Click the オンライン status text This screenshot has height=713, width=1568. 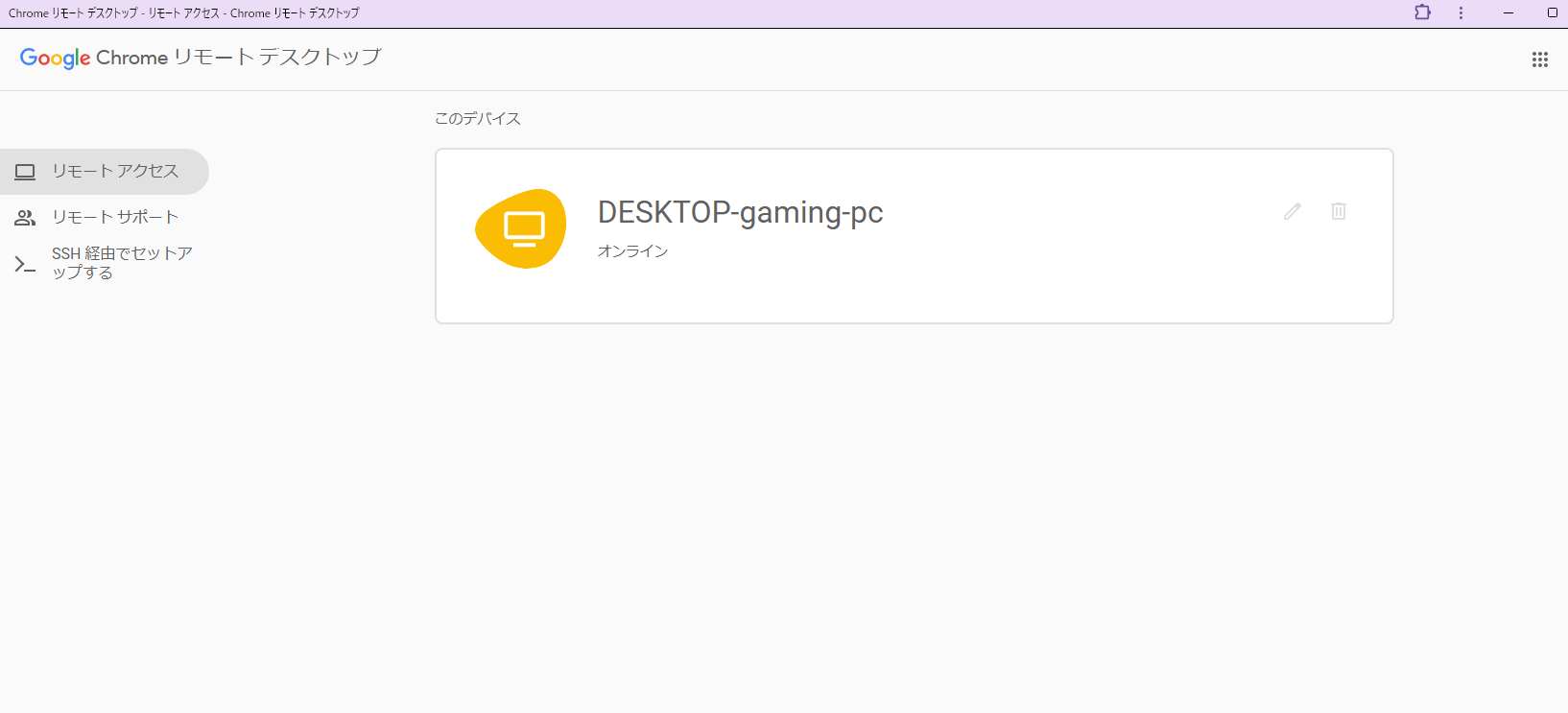pyautogui.click(x=632, y=250)
